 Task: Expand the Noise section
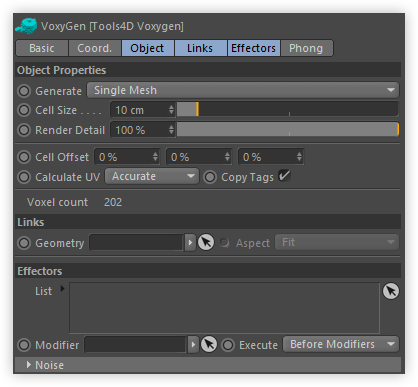(29, 365)
